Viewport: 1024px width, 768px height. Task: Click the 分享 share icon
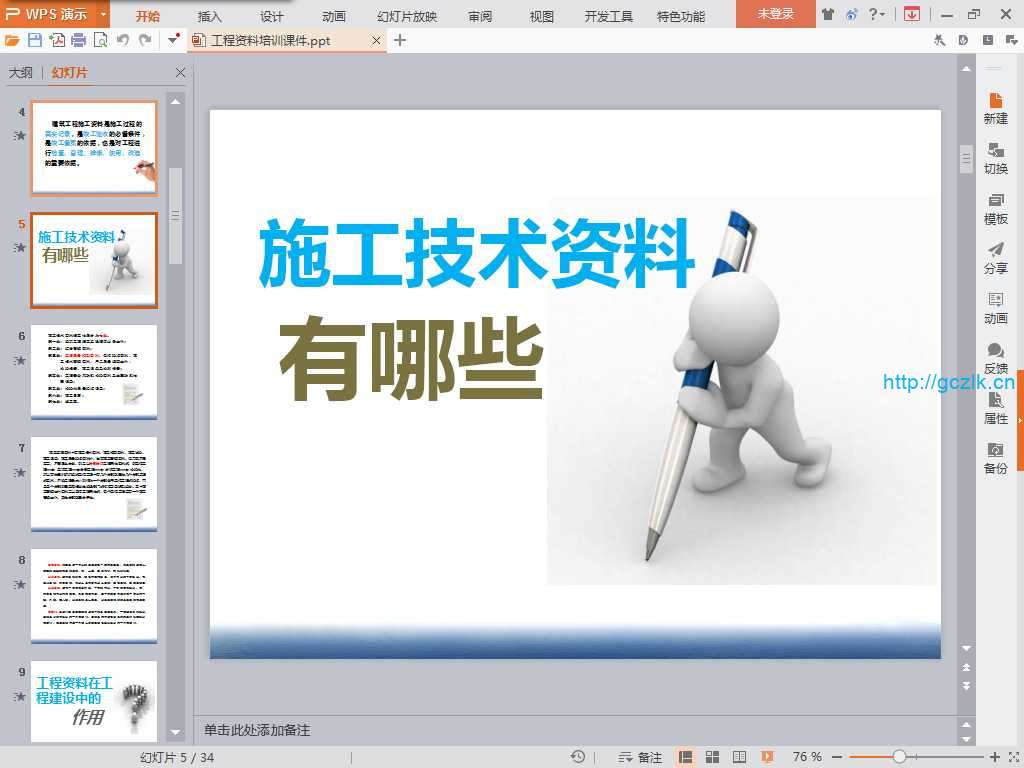tap(995, 258)
